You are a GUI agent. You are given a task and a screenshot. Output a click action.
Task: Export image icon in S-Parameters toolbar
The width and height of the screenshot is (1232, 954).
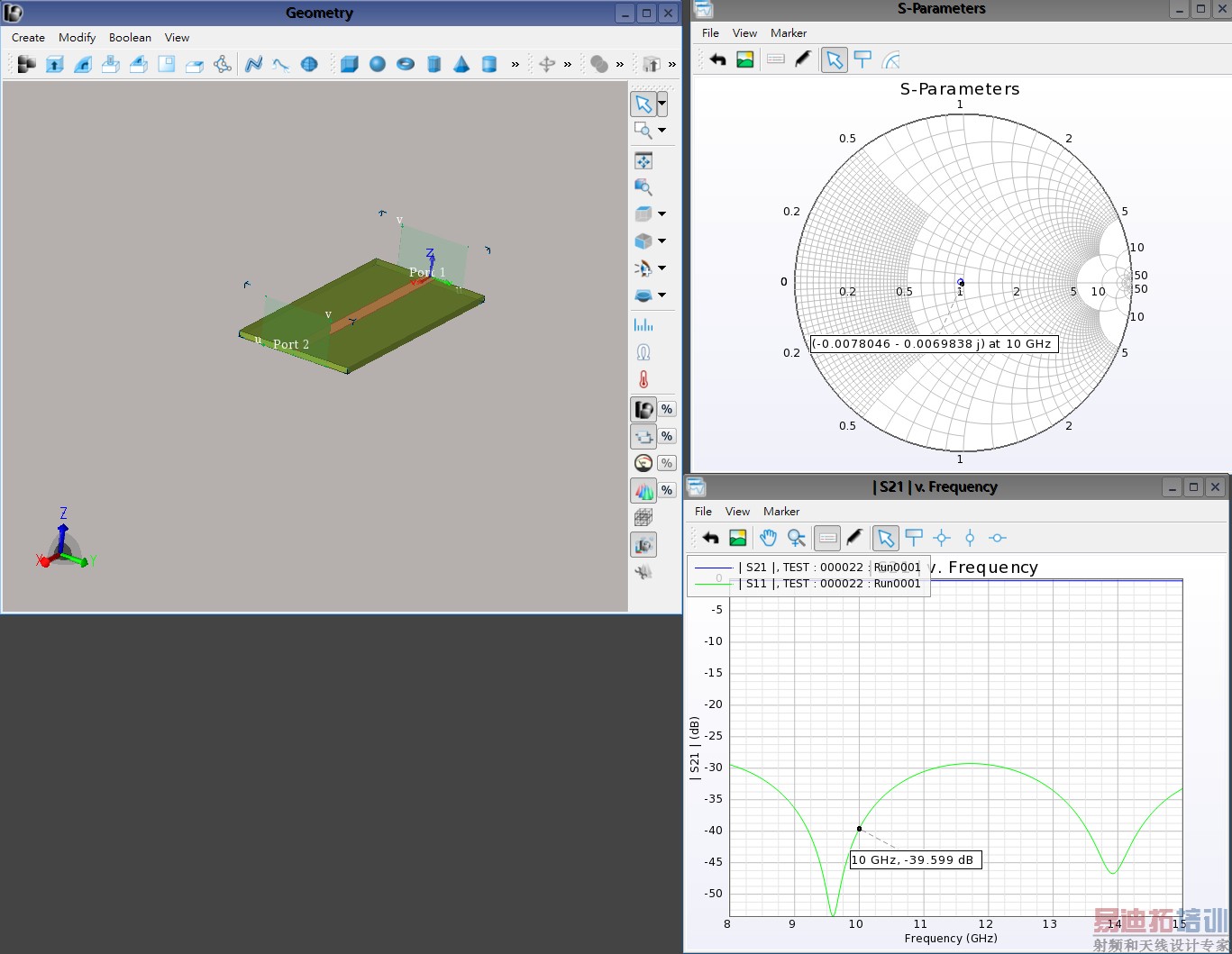pos(745,59)
